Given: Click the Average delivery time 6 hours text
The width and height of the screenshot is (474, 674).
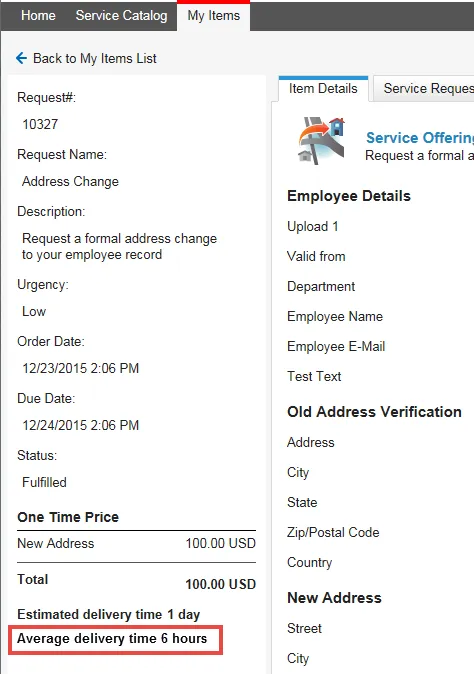Looking at the screenshot, I should pos(112,639).
